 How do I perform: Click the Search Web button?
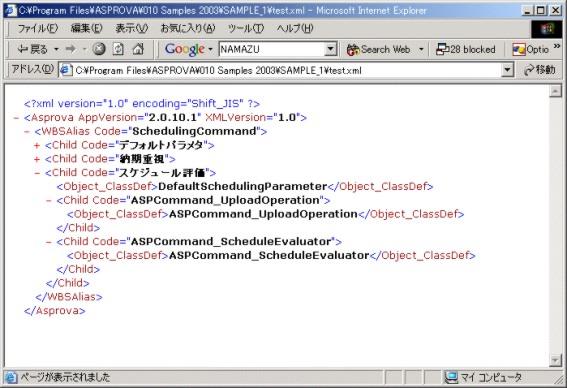378,49
